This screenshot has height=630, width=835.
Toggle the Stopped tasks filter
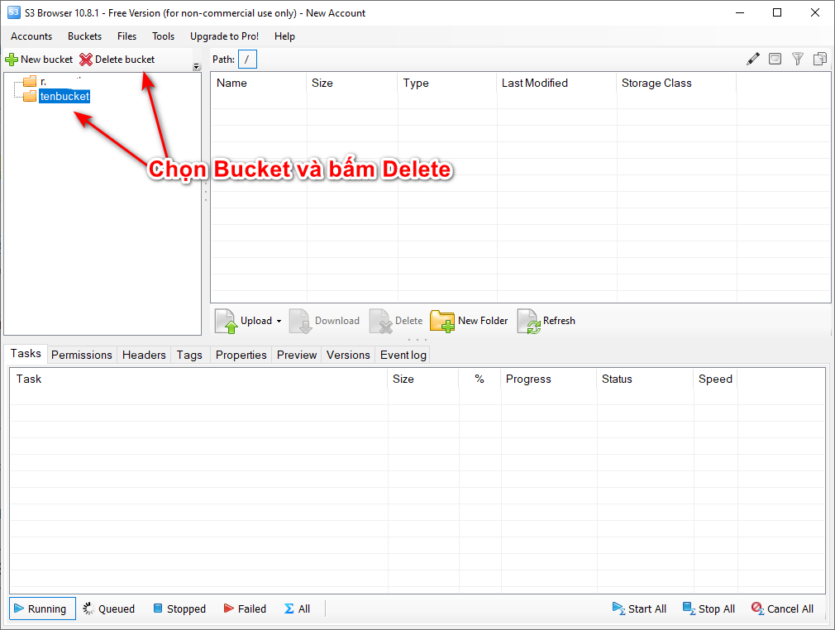pos(179,609)
